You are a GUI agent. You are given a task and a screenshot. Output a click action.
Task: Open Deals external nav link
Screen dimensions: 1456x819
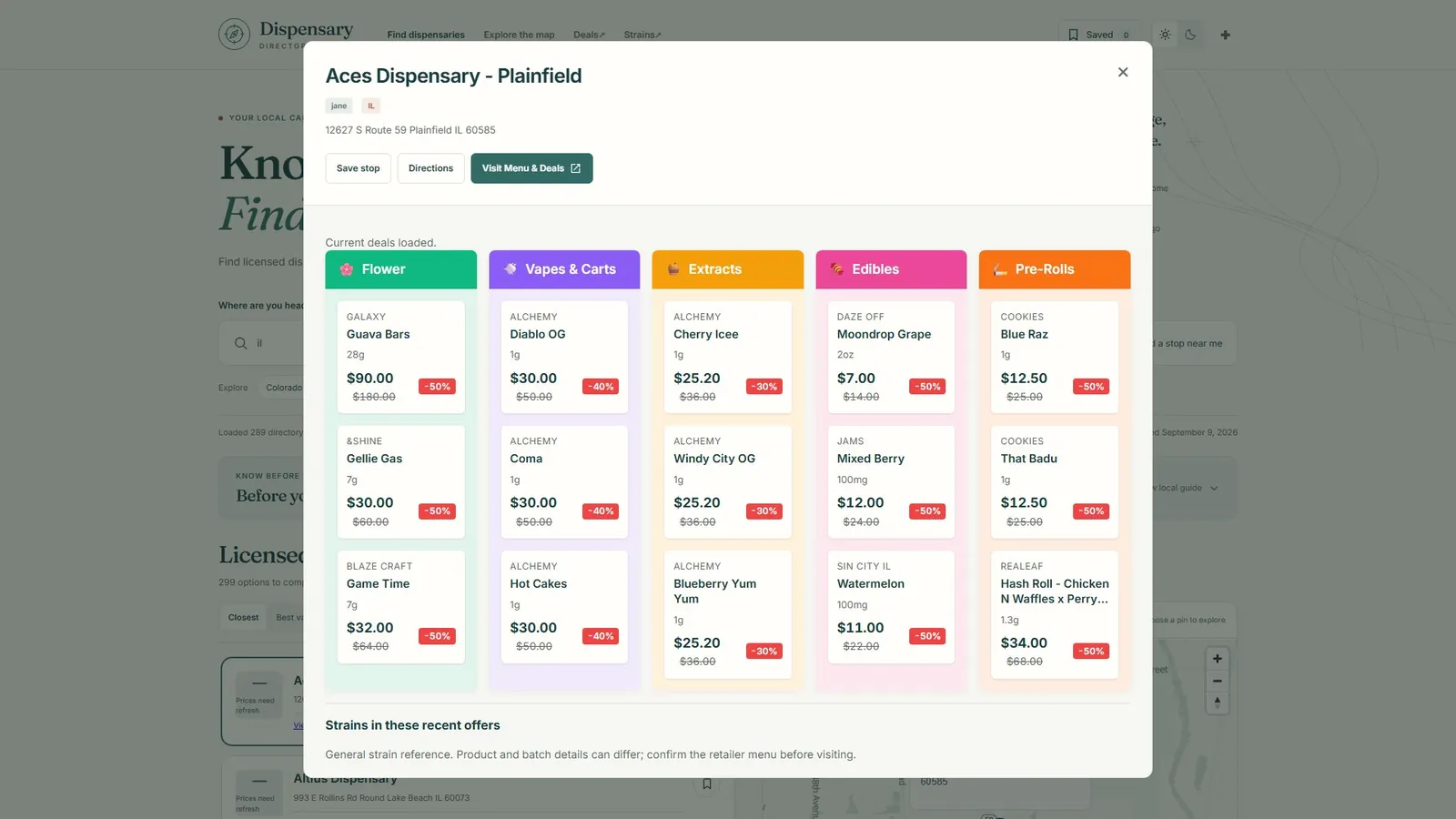[589, 35]
